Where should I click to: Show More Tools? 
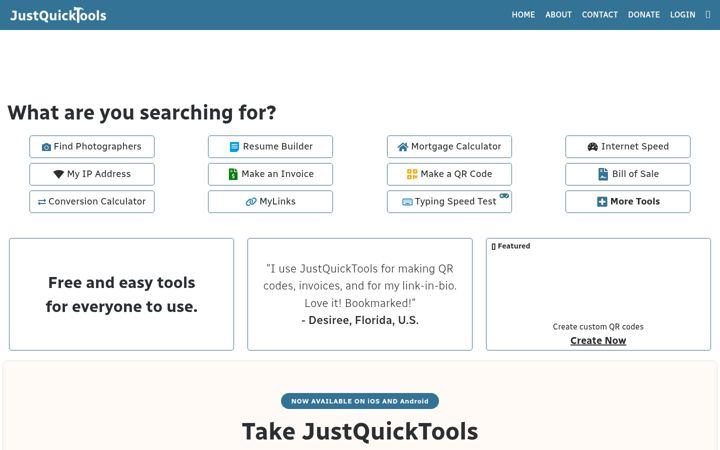point(628,202)
